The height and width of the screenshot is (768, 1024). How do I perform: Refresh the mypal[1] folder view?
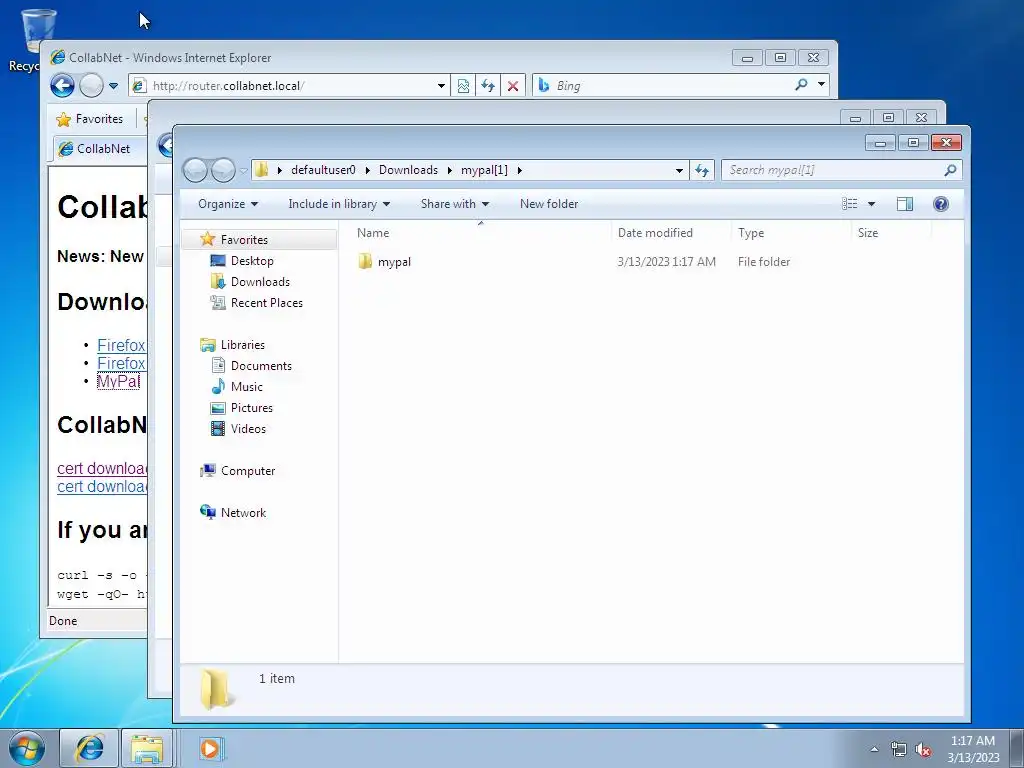[702, 170]
